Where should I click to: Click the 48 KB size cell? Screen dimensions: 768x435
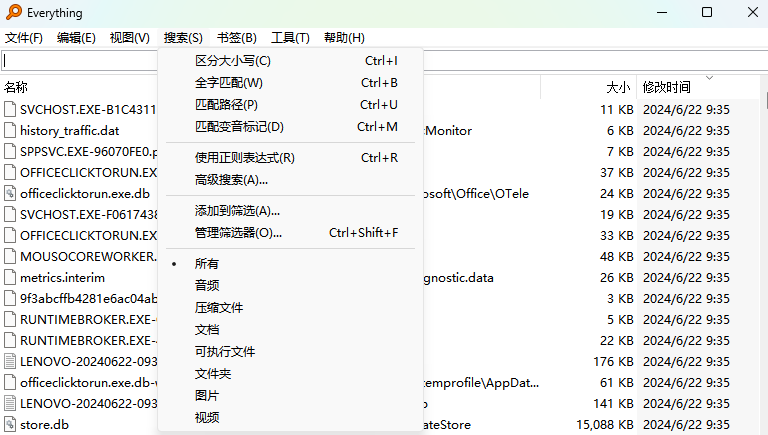pos(617,257)
